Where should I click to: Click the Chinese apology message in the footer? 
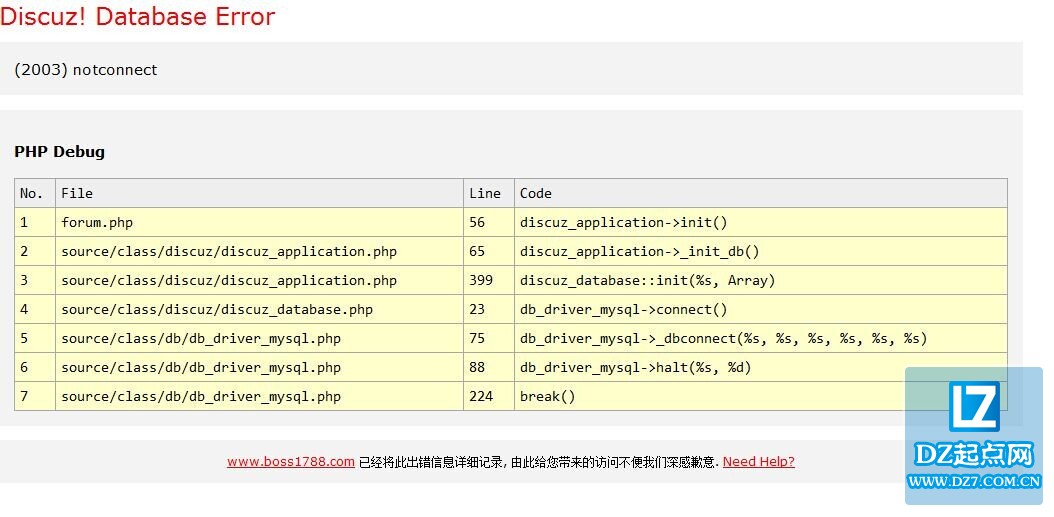coord(538,462)
